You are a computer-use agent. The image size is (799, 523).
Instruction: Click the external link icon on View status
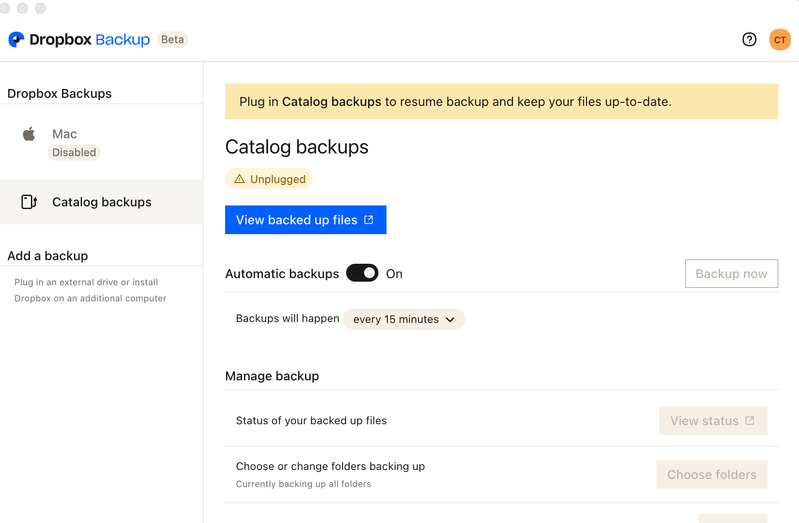(750, 421)
